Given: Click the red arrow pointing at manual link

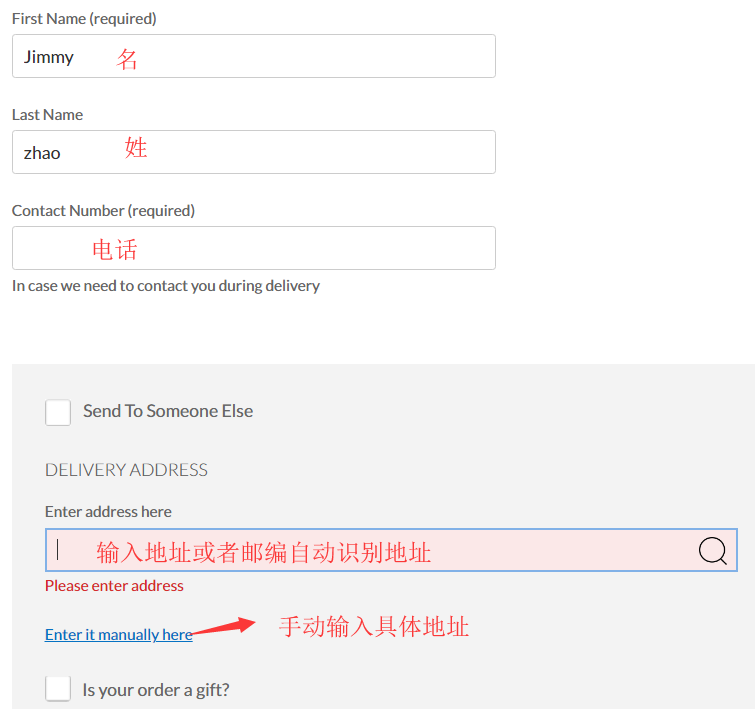Looking at the screenshot, I should click(222, 626).
